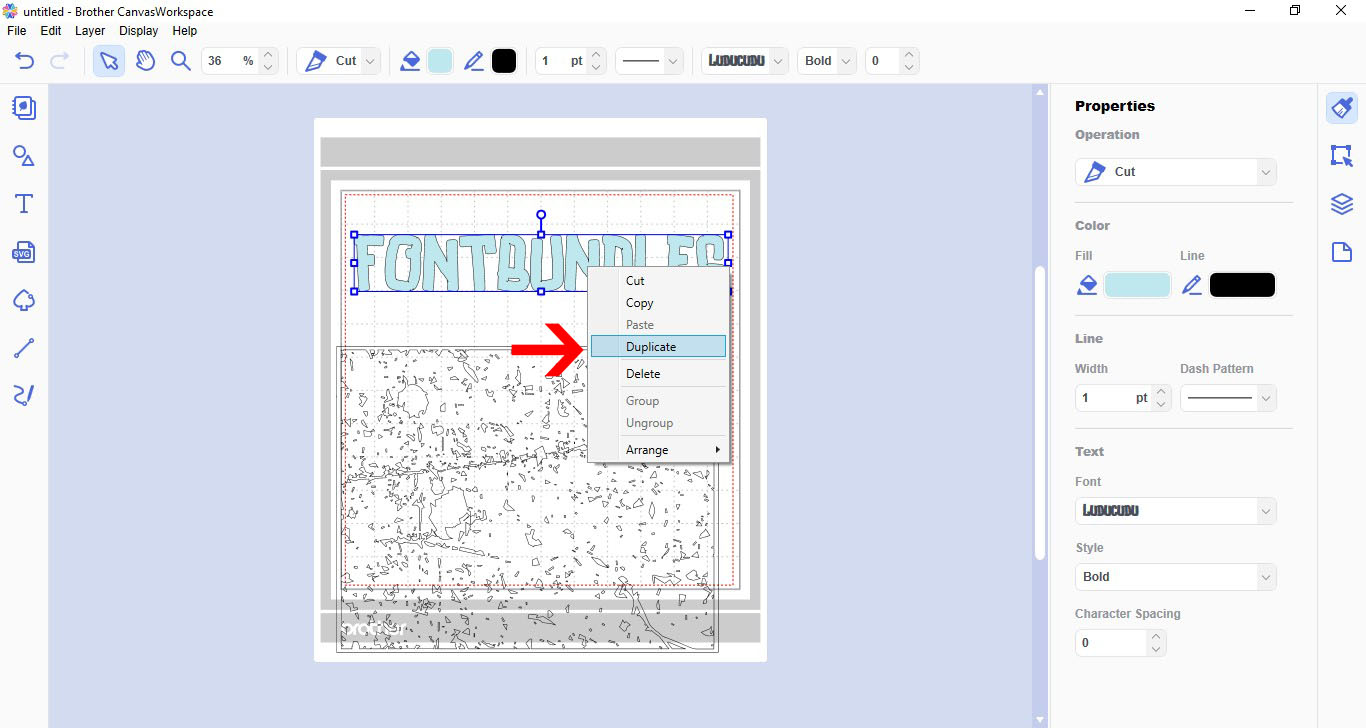
Task: Decrease toolbar line width with down stepper
Action: tap(596, 68)
